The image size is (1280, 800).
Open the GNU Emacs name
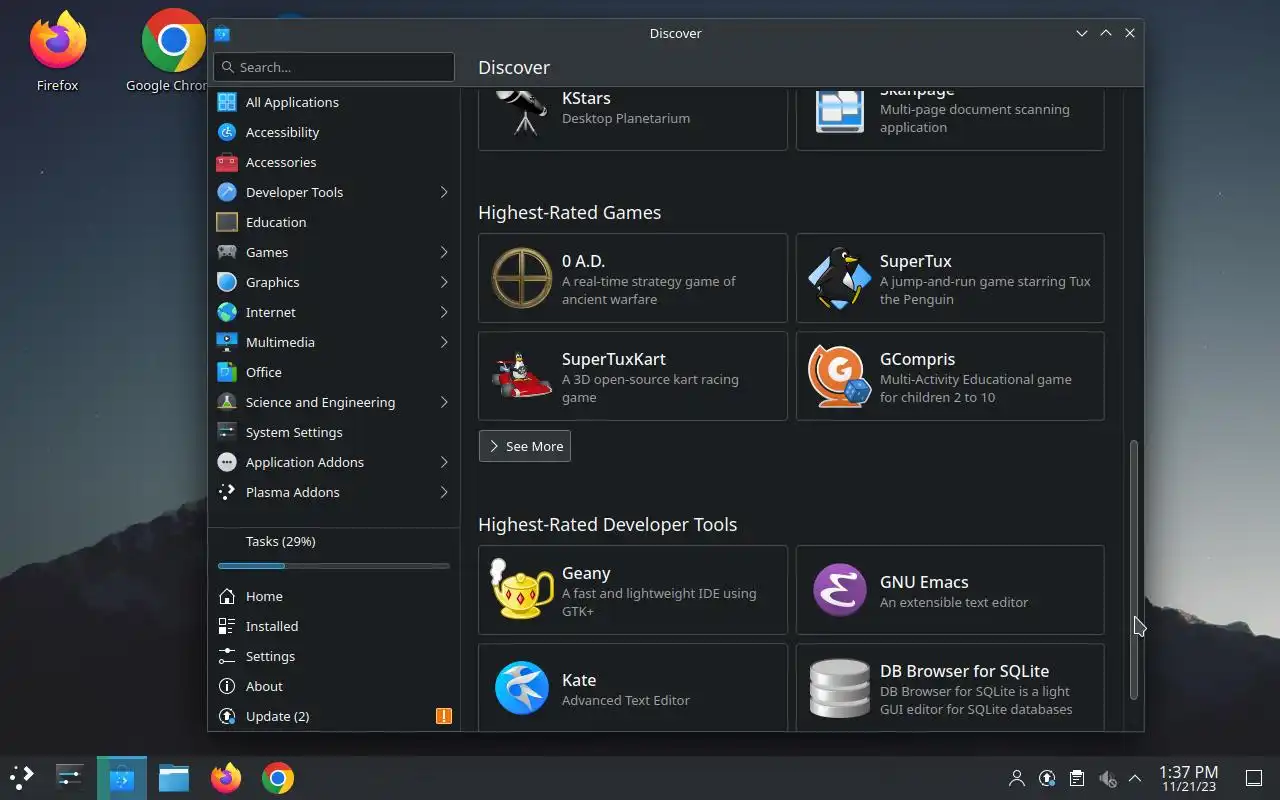coord(924,582)
